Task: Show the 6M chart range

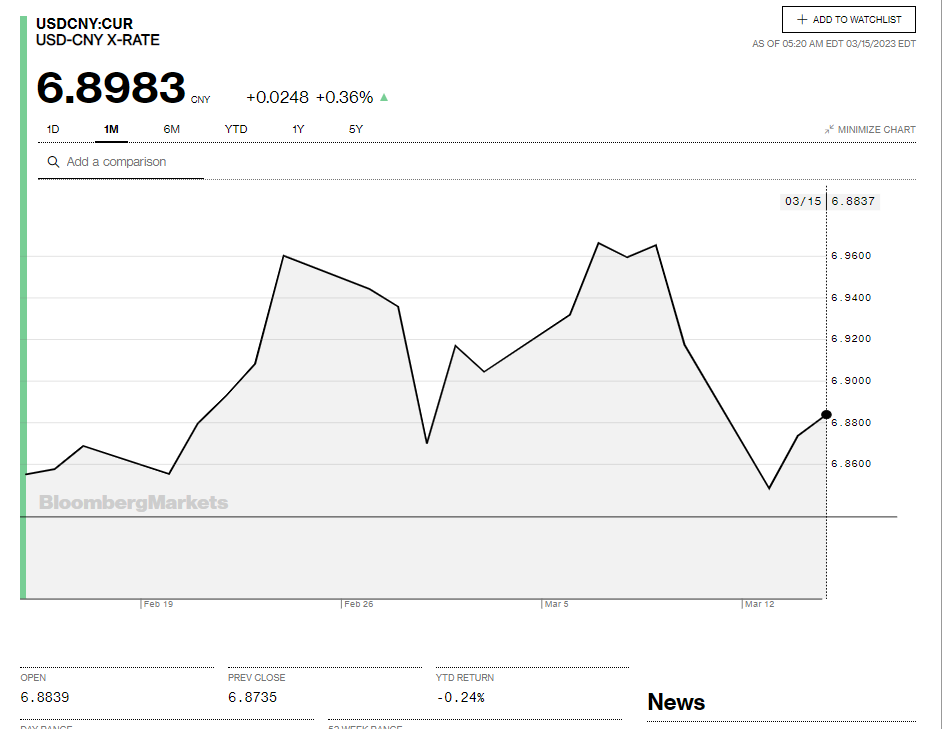Action: click(x=172, y=129)
